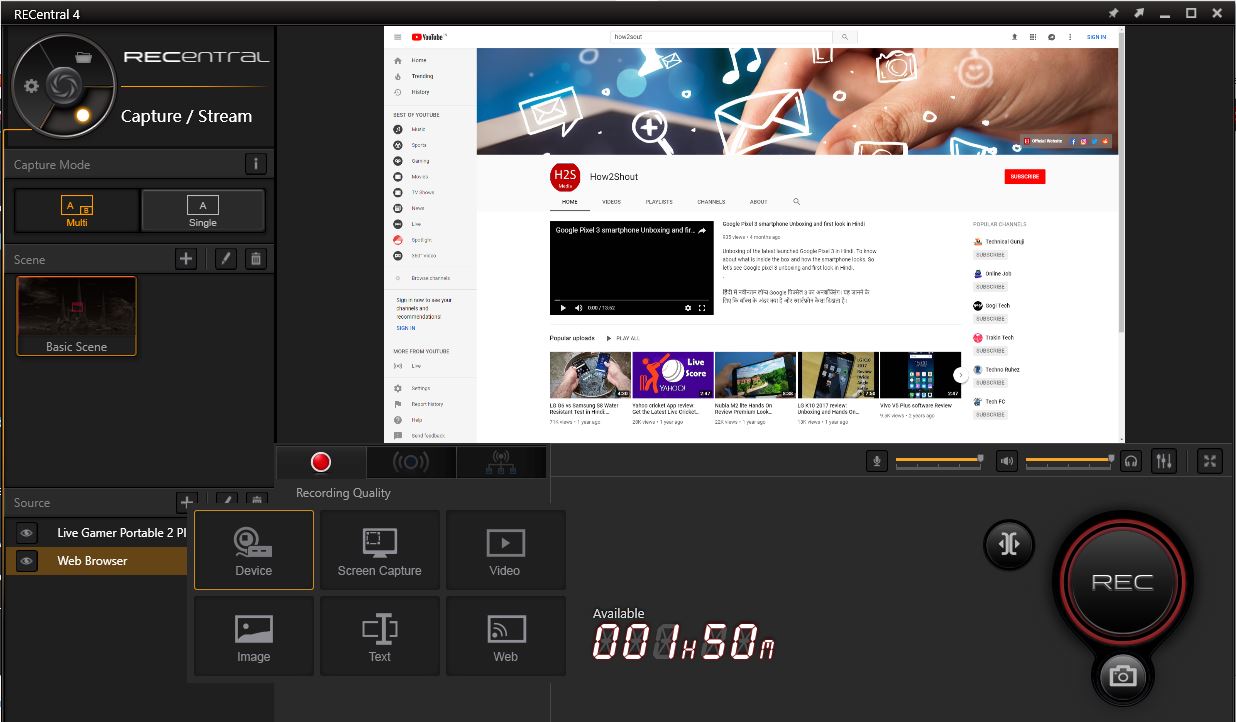The width and height of the screenshot is (1236, 722).
Task: Adjust the microphone volume slider
Action: coord(940,460)
